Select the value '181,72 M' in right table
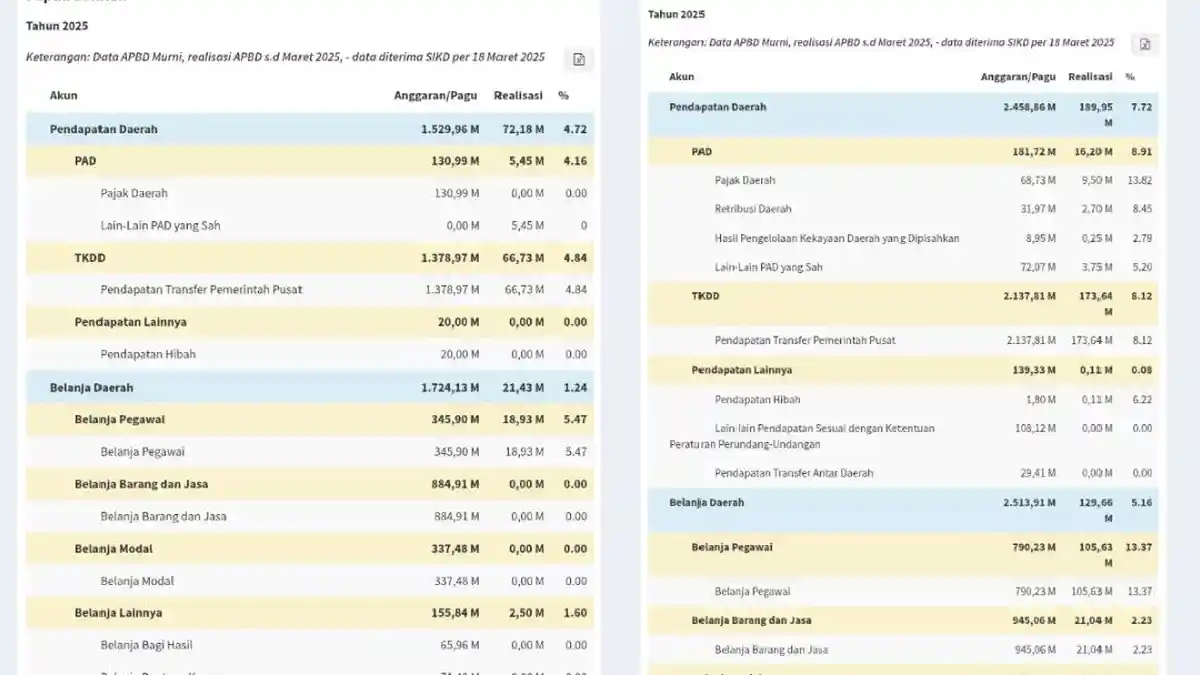 [1034, 152]
